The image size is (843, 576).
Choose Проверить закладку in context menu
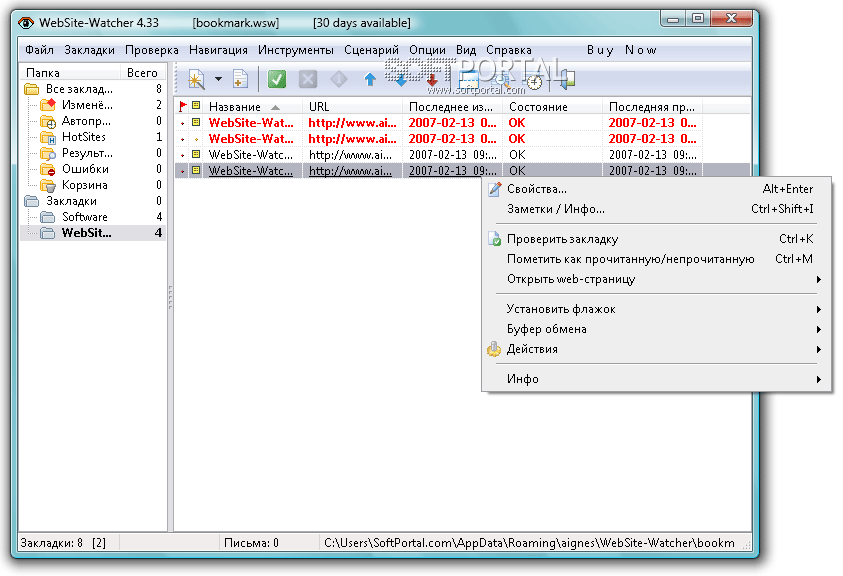tap(656, 239)
